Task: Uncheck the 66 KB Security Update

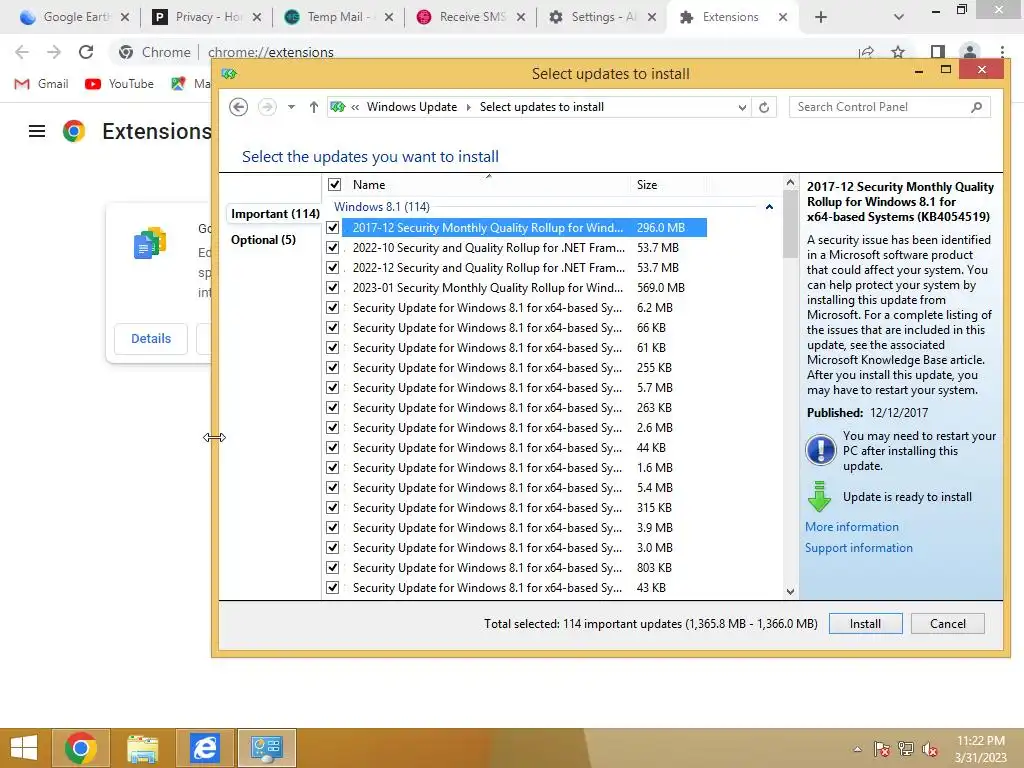Action: 332,328
